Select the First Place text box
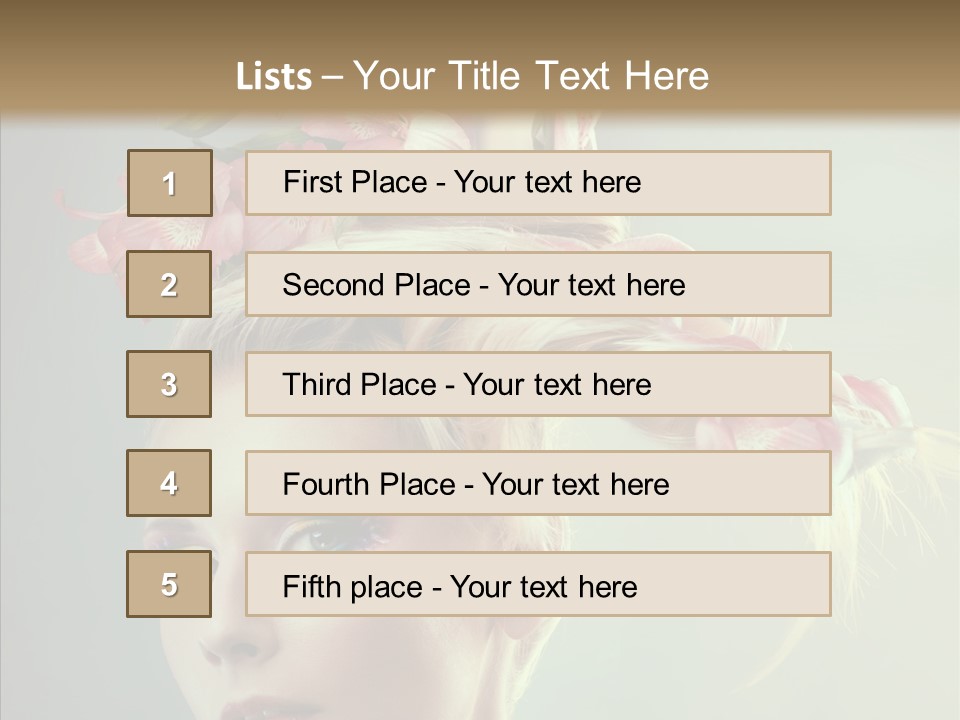960x720 pixels. pyautogui.click(x=538, y=183)
